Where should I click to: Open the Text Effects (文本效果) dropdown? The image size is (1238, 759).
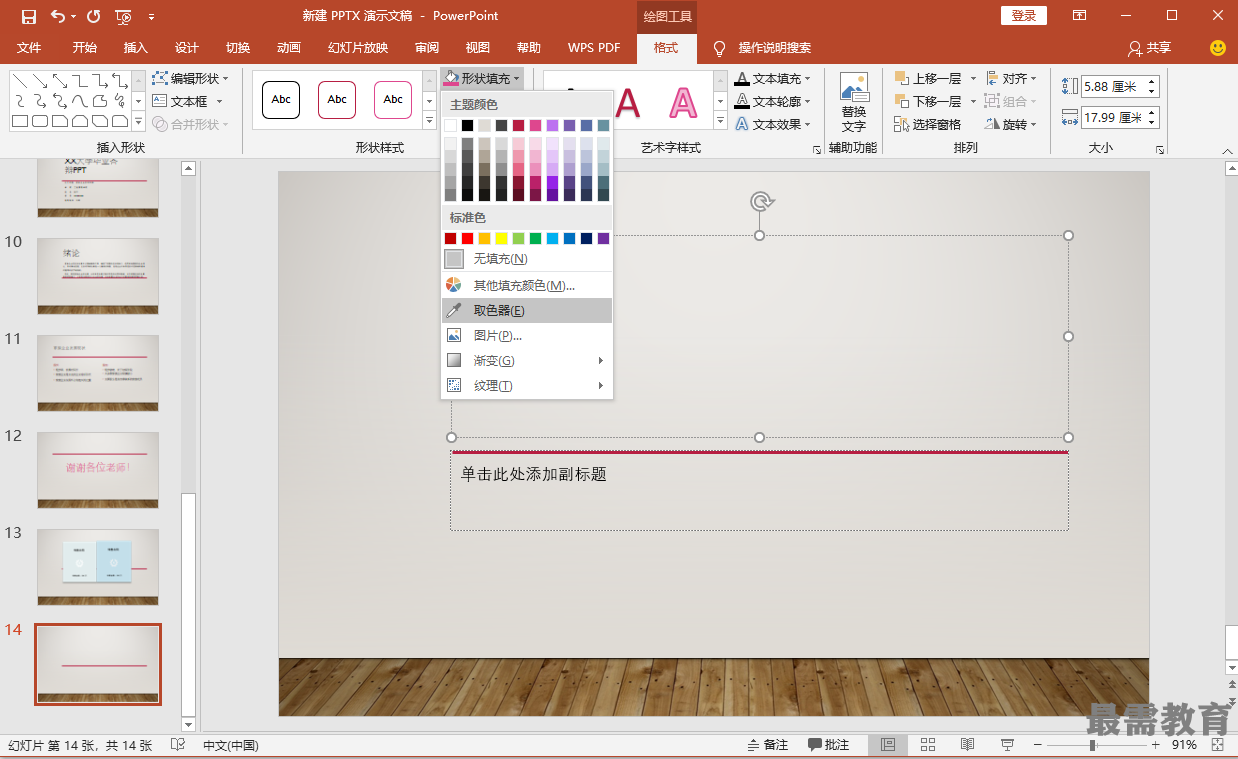(773, 124)
